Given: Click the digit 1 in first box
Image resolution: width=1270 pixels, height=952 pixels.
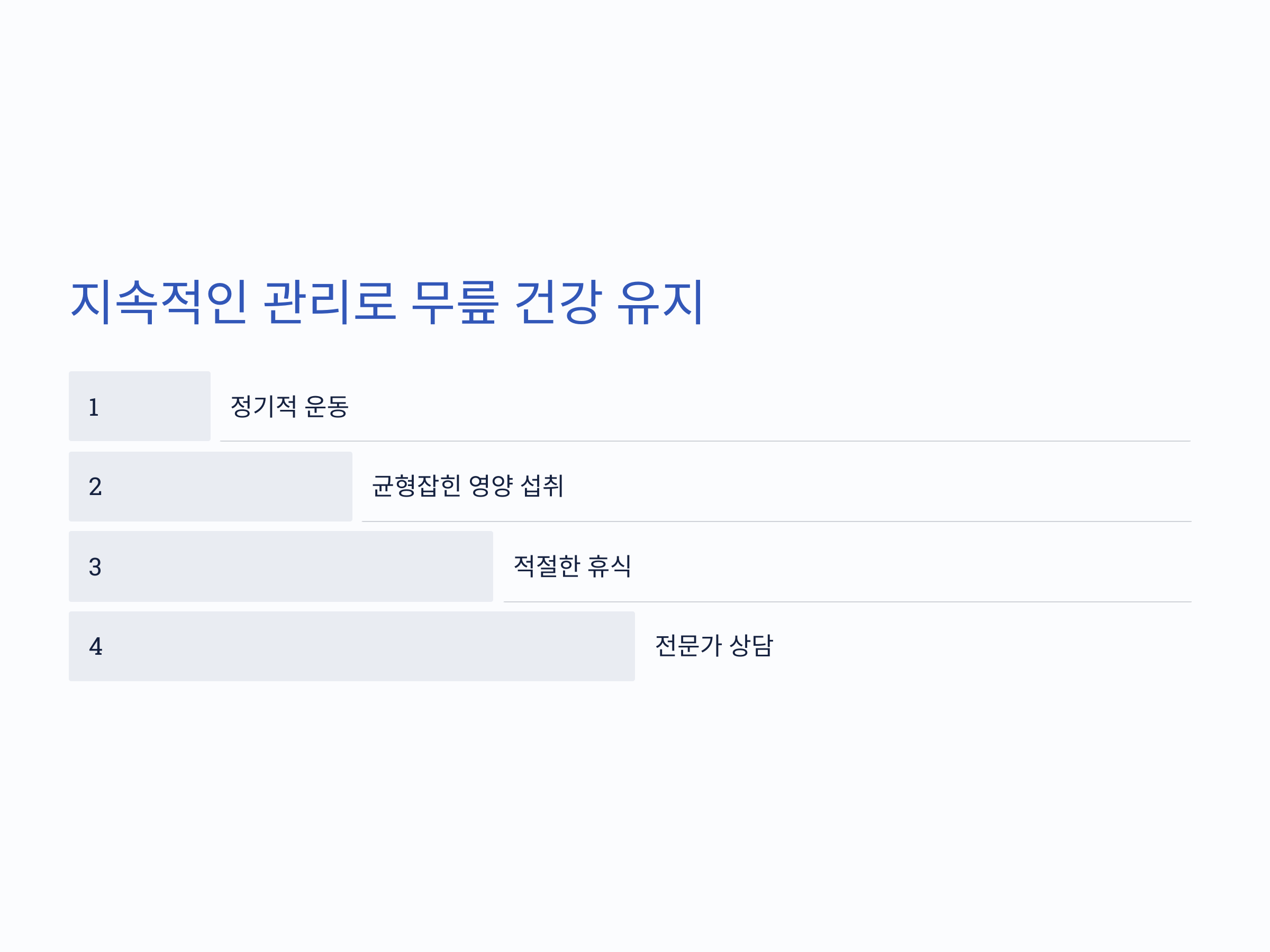Looking at the screenshot, I should [94, 407].
